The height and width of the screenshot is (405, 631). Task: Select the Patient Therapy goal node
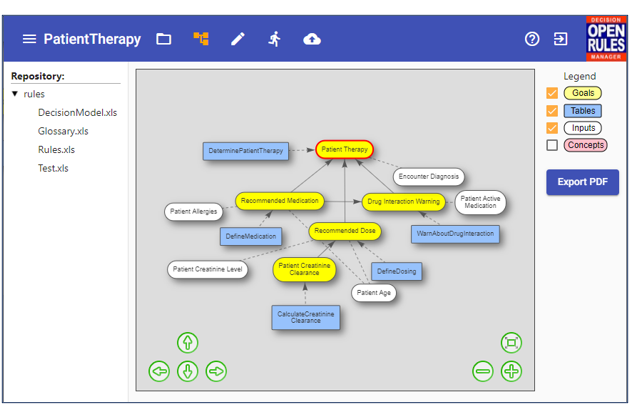345,150
